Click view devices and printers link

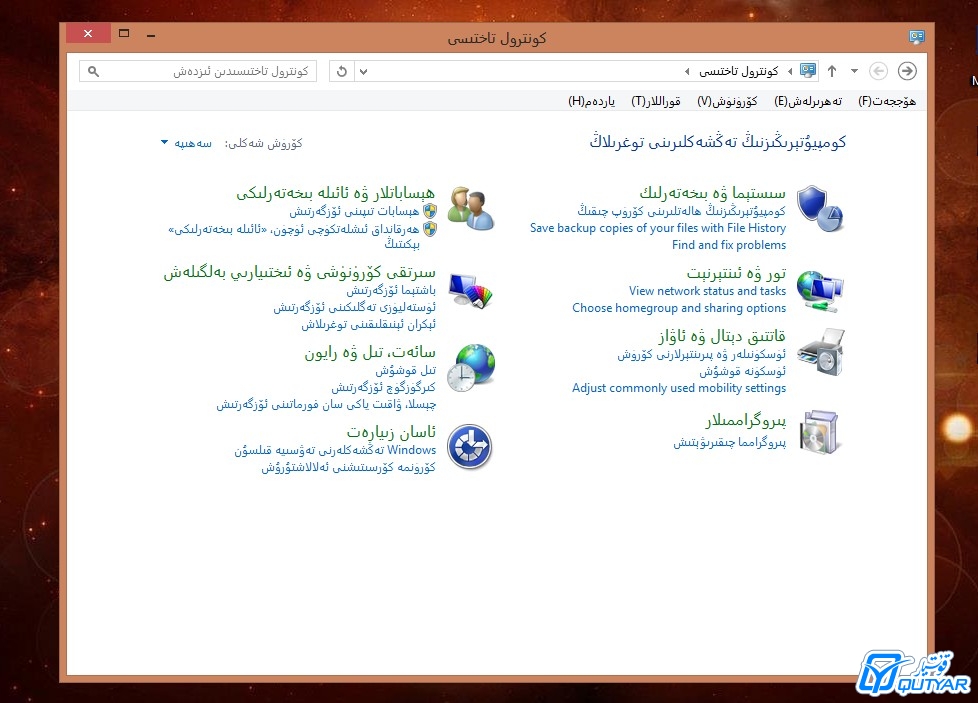pyautogui.click(x=702, y=354)
